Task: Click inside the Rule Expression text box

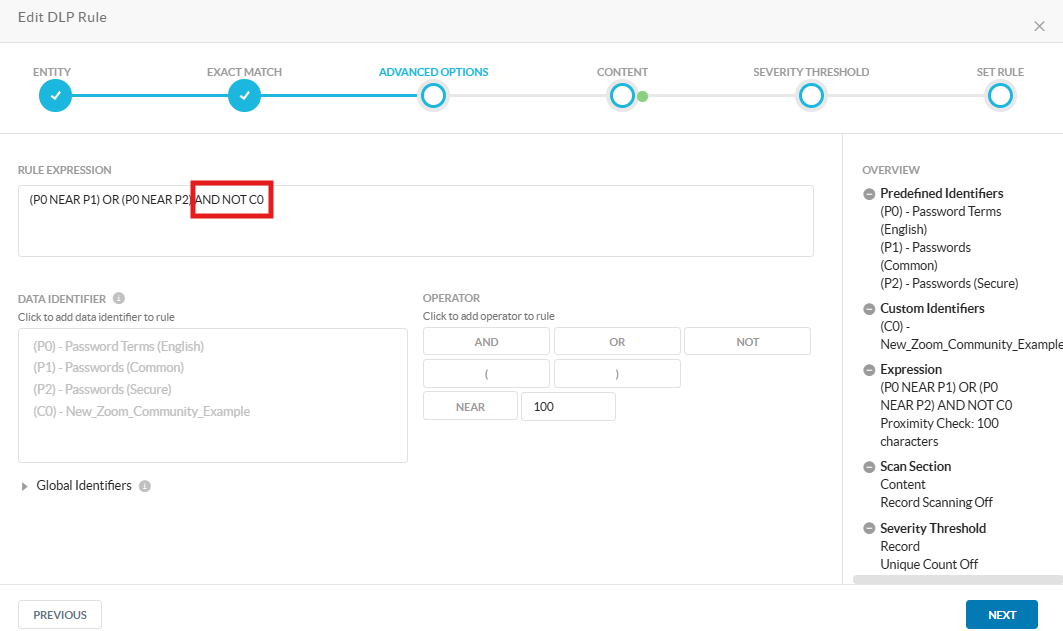Action: click(416, 221)
